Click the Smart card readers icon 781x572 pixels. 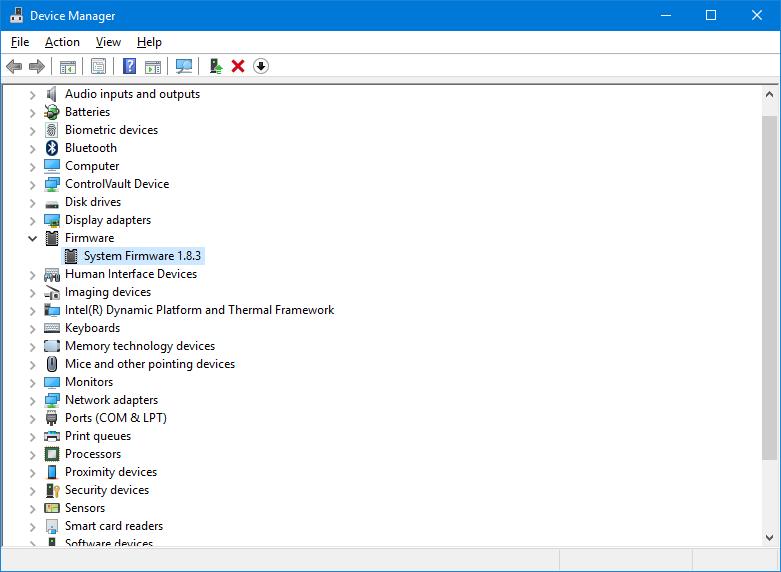pyautogui.click(x=52, y=526)
